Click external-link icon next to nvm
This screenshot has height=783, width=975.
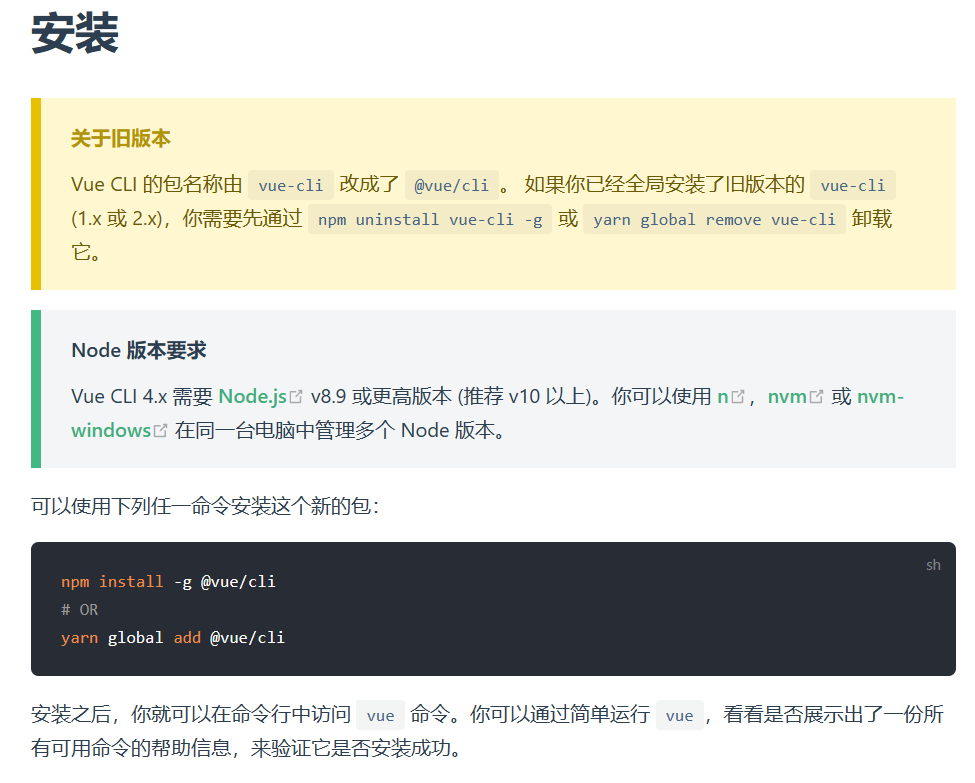pyautogui.click(x=816, y=397)
